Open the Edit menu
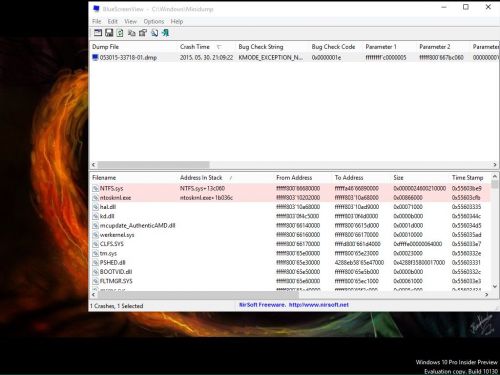This screenshot has width=500, height=375. pyautogui.click(x=113, y=21)
